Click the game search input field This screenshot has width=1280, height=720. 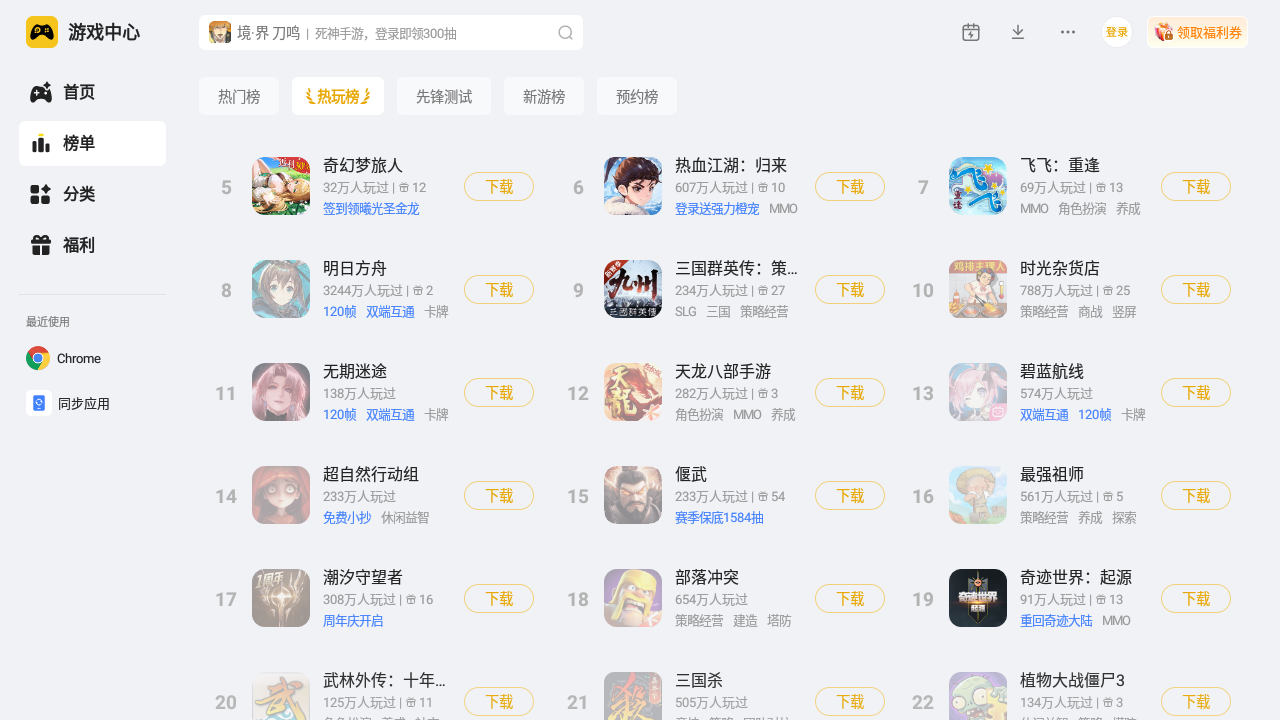(x=391, y=33)
